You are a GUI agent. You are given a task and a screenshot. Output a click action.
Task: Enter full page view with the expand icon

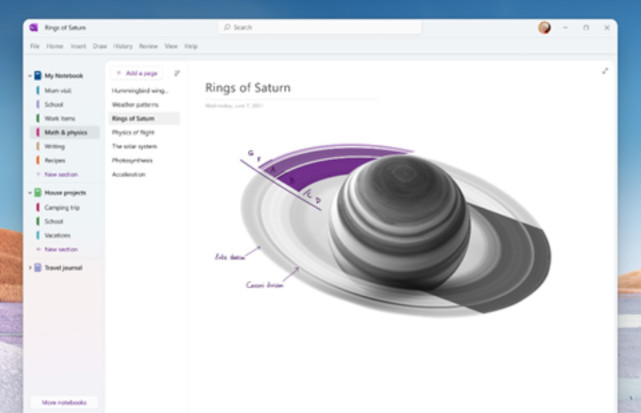coord(605,71)
